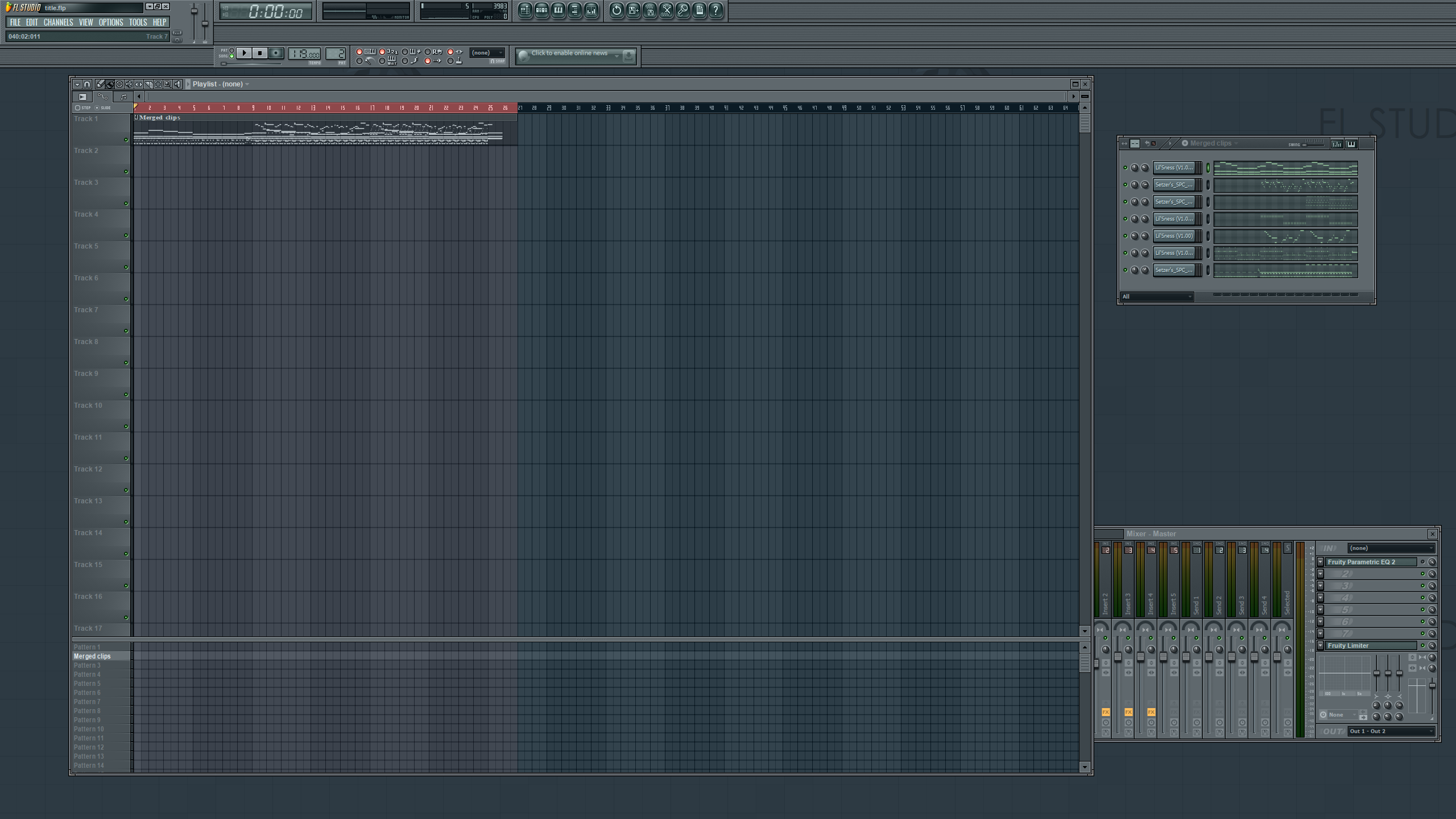The height and width of the screenshot is (819, 1456).
Task: Open the channel filter All dropdown
Action: (x=1157, y=296)
